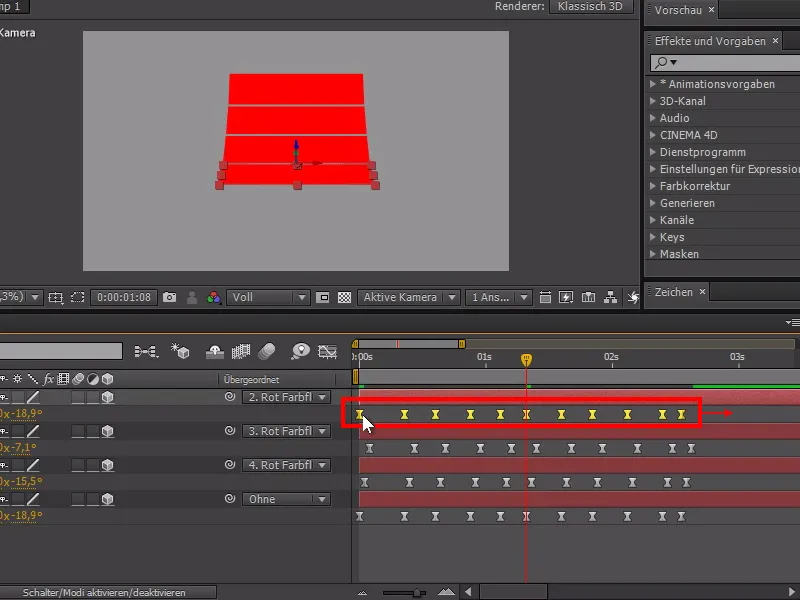Switch to the Vorschau panel tab

click(x=678, y=10)
